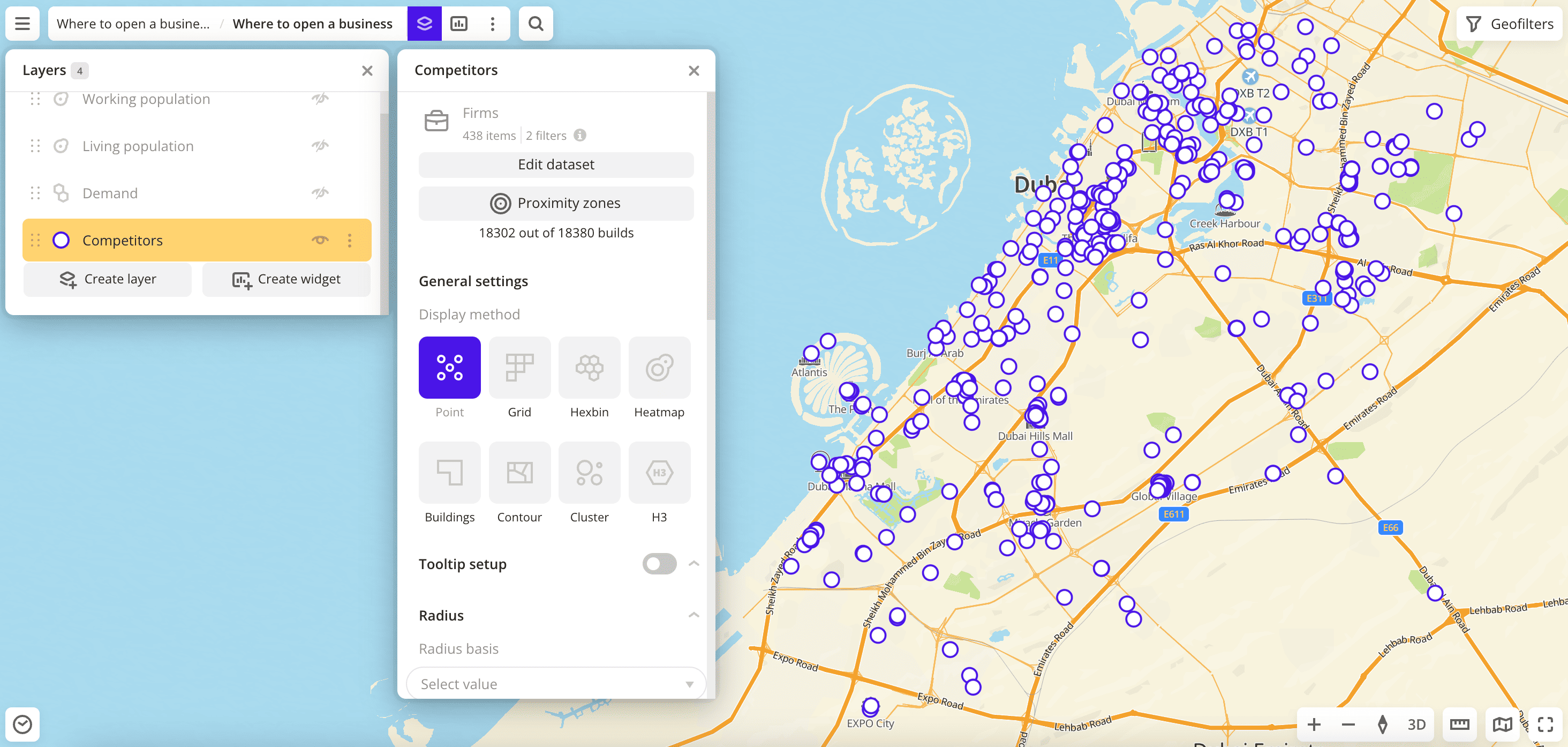The width and height of the screenshot is (1568, 747).
Task: Select the Heatmap display method
Action: click(x=659, y=368)
